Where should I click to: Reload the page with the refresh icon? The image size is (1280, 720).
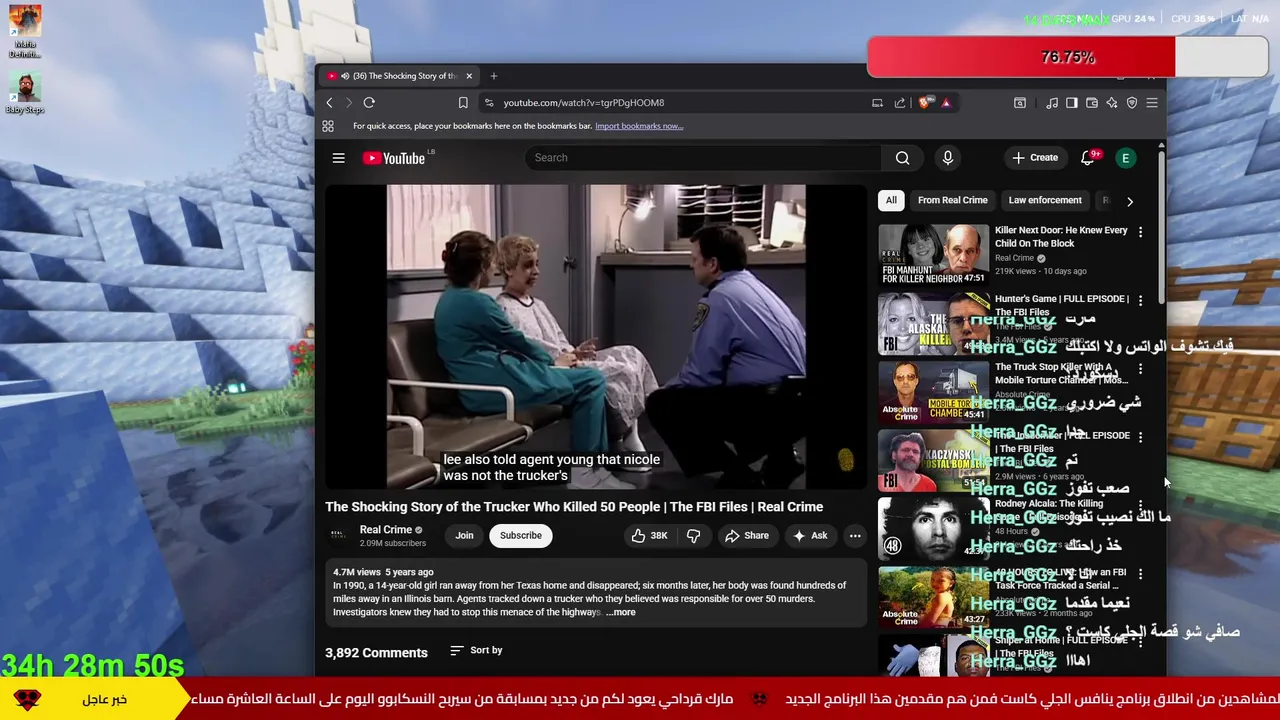click(369, 103)
